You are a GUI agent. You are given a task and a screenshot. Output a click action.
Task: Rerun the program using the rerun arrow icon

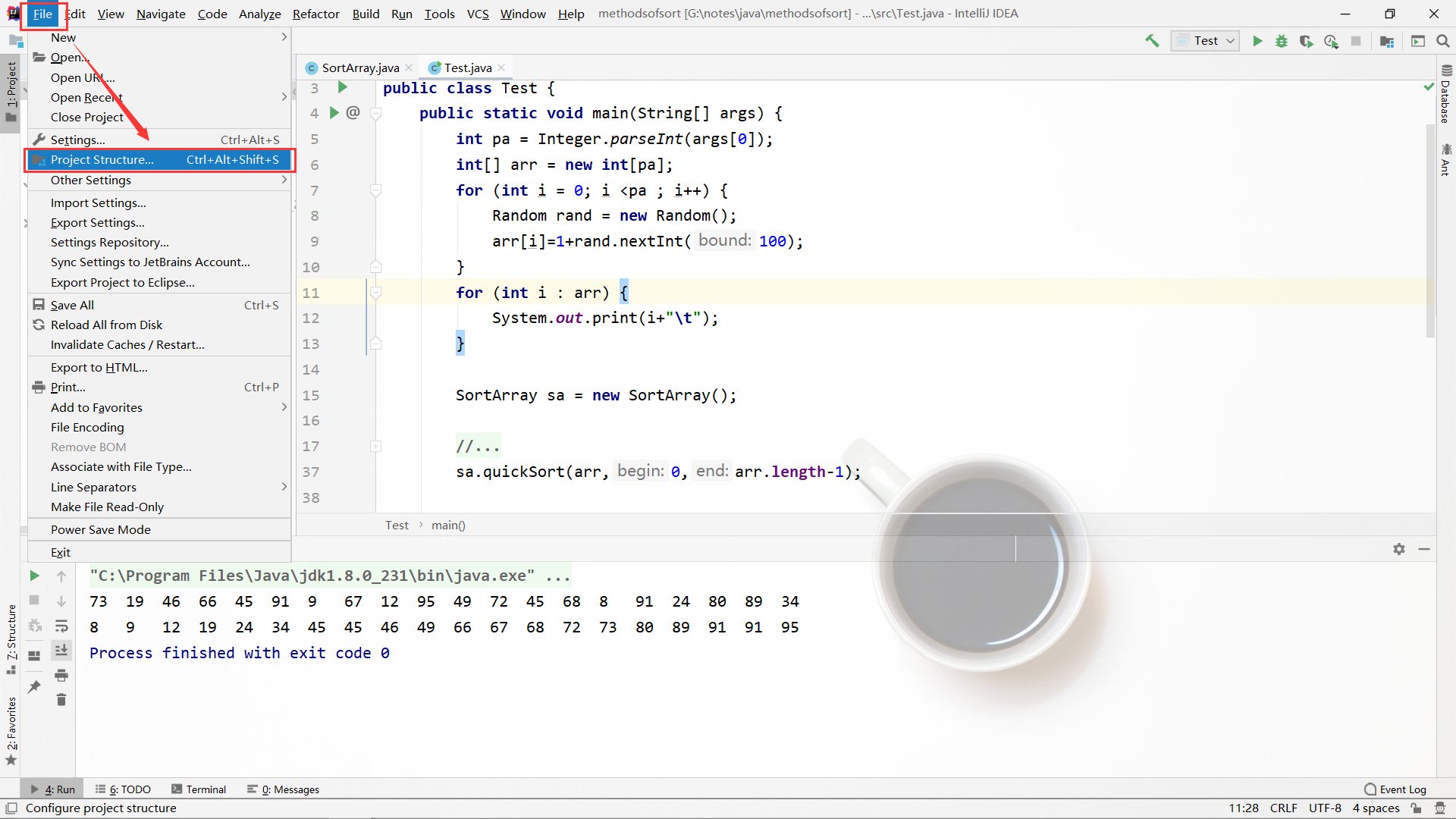click(x=33, y=576)
